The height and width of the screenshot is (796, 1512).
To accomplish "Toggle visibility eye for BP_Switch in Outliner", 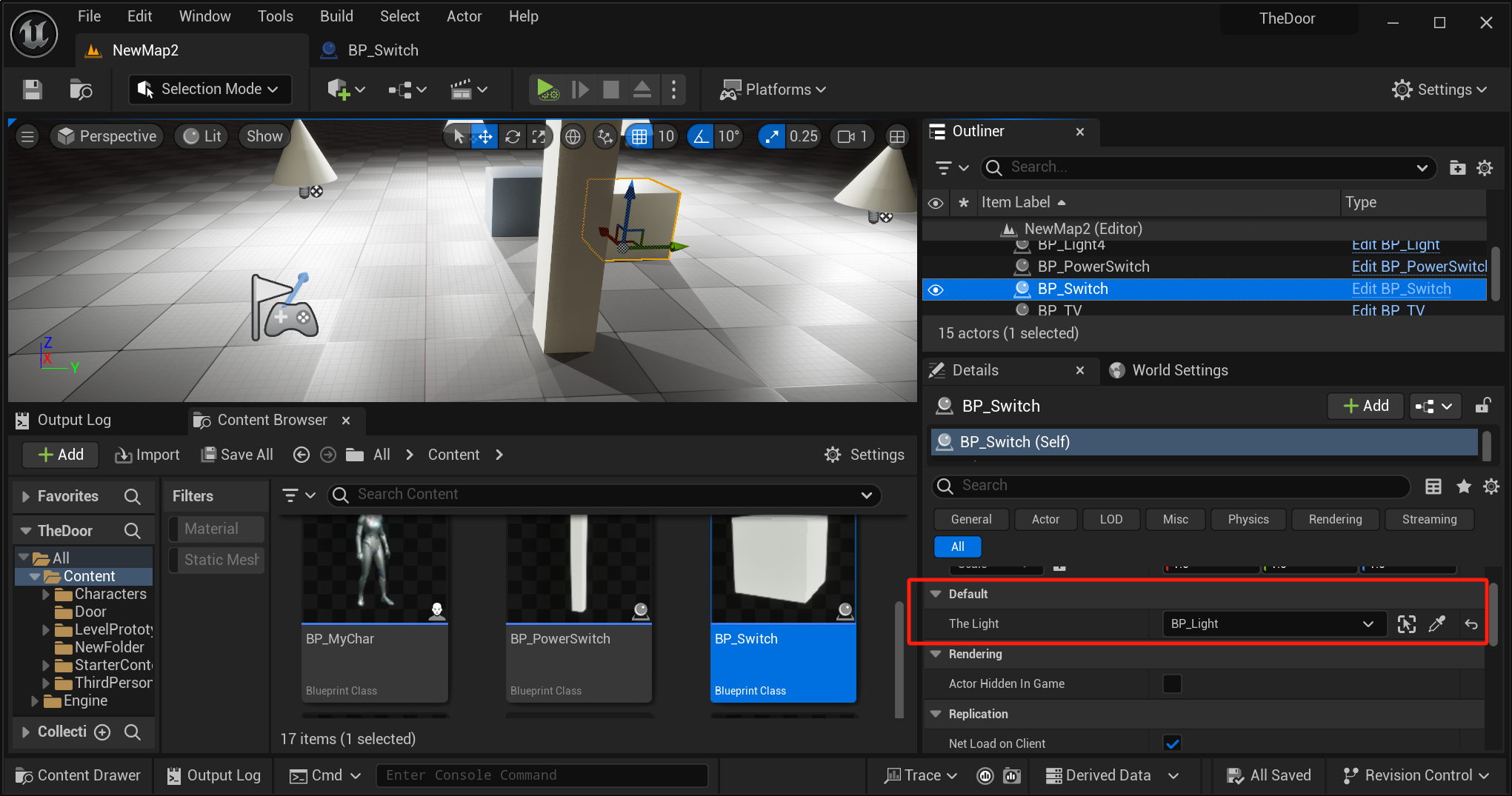I will [x=936, y=290].
